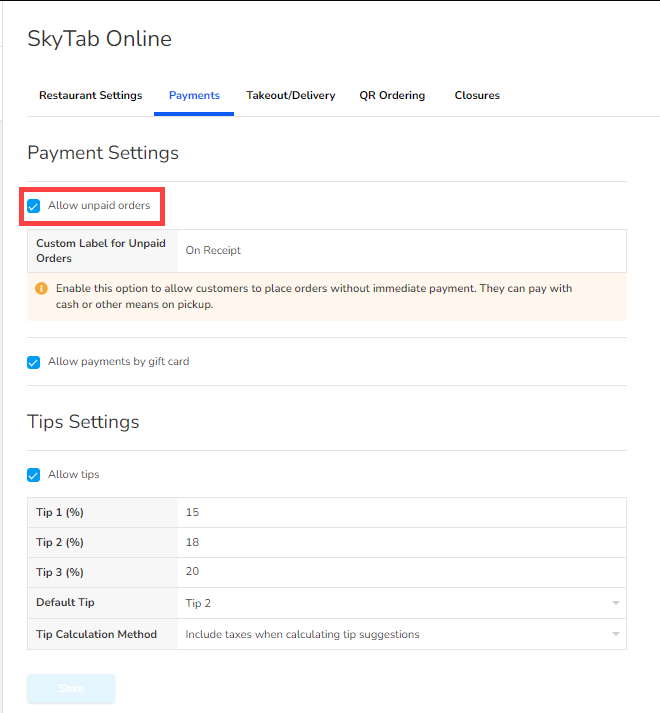Click into the Tip 2 (%) value field
The height and width of the screenshot is (713, 660).
pyautogui.click(x=400, y=542)
